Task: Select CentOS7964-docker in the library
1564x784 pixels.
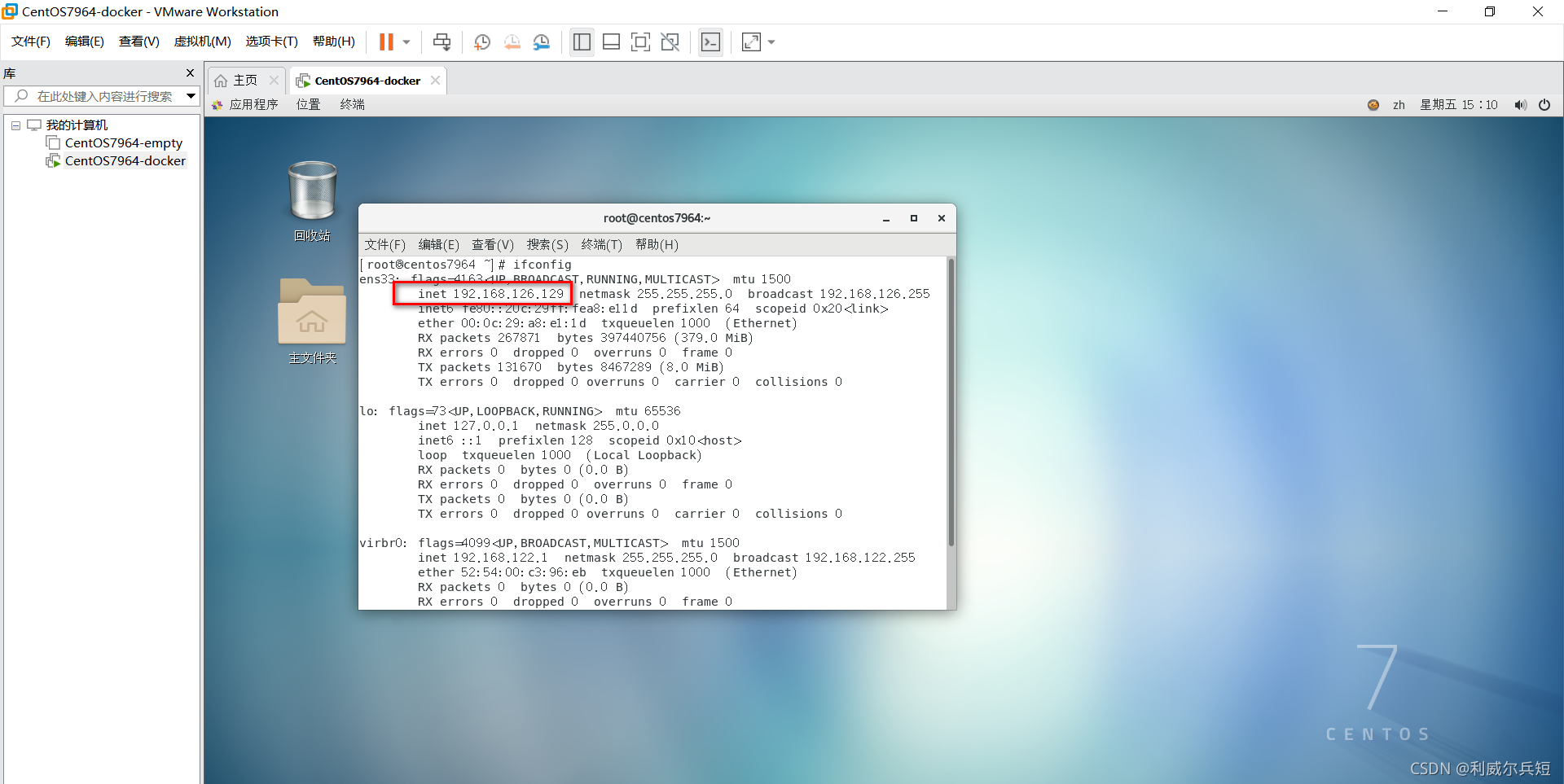Action: [x=125, y=161]
